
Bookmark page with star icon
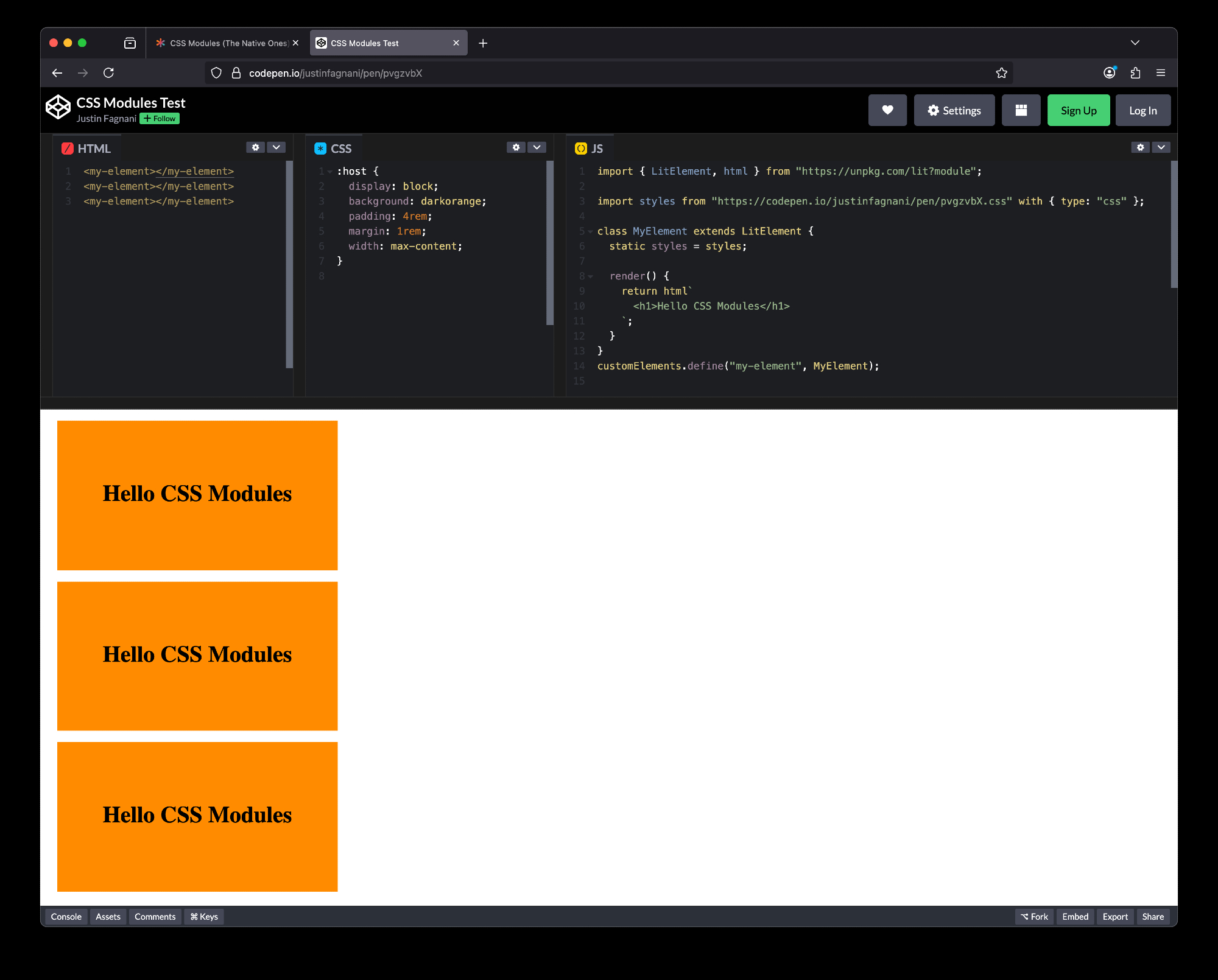[x=1001, y=73]
